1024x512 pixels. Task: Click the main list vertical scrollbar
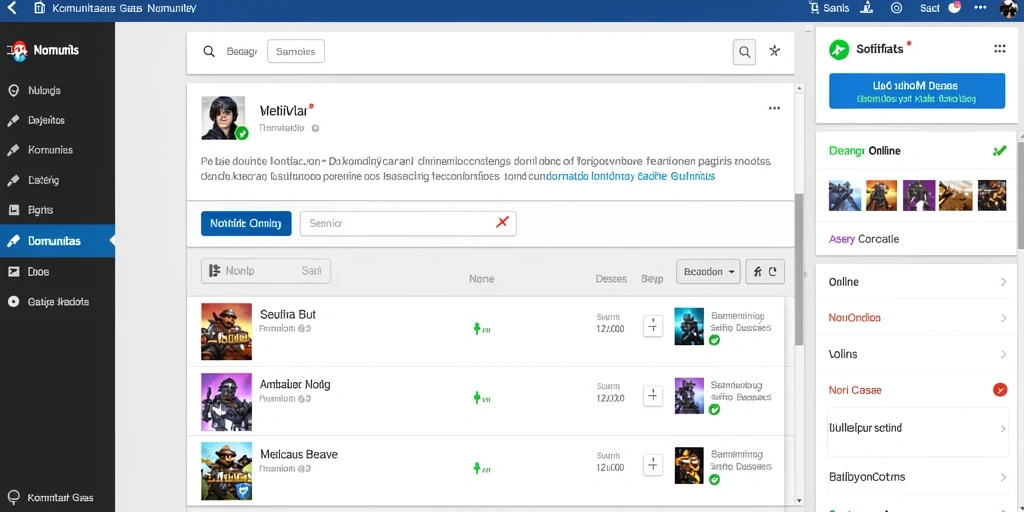(x=799, y=270)
